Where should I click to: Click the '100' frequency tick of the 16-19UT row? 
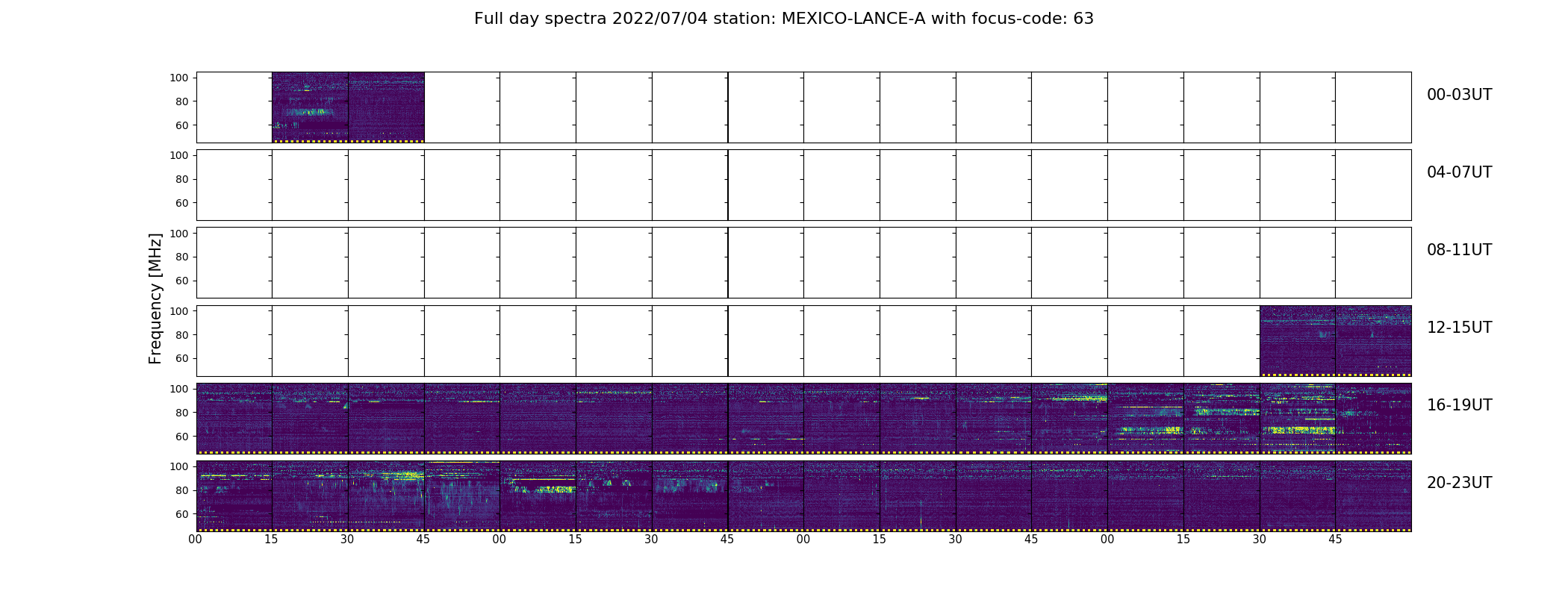179,388
